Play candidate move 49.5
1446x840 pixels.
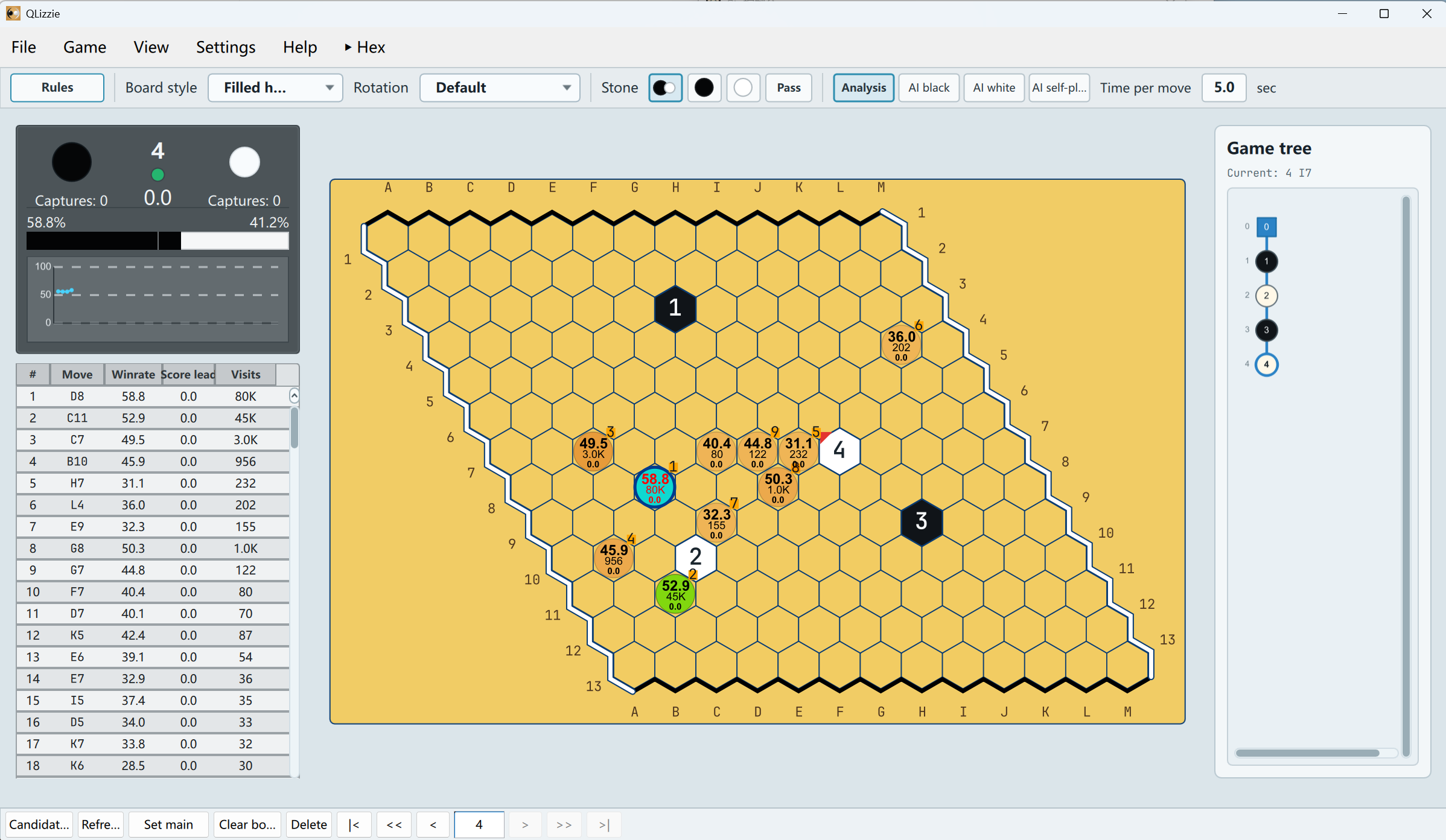point(593,451)
